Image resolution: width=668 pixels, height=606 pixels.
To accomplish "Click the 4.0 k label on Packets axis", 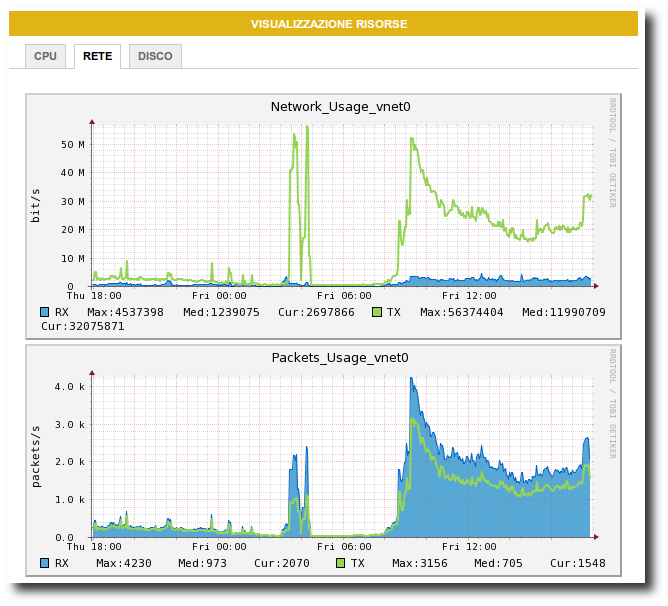I will (69, 387).
